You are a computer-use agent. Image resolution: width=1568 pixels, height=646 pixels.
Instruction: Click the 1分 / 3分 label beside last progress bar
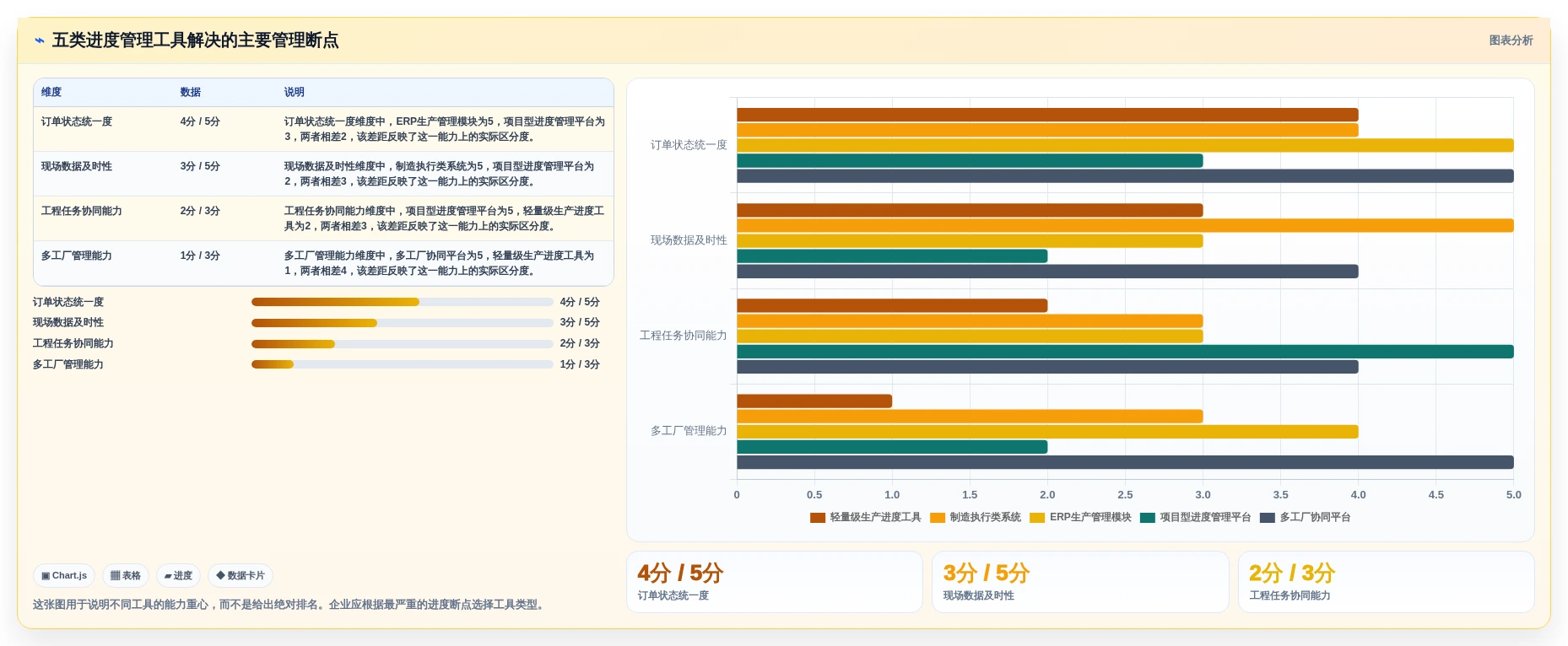(x=580, y=364)
